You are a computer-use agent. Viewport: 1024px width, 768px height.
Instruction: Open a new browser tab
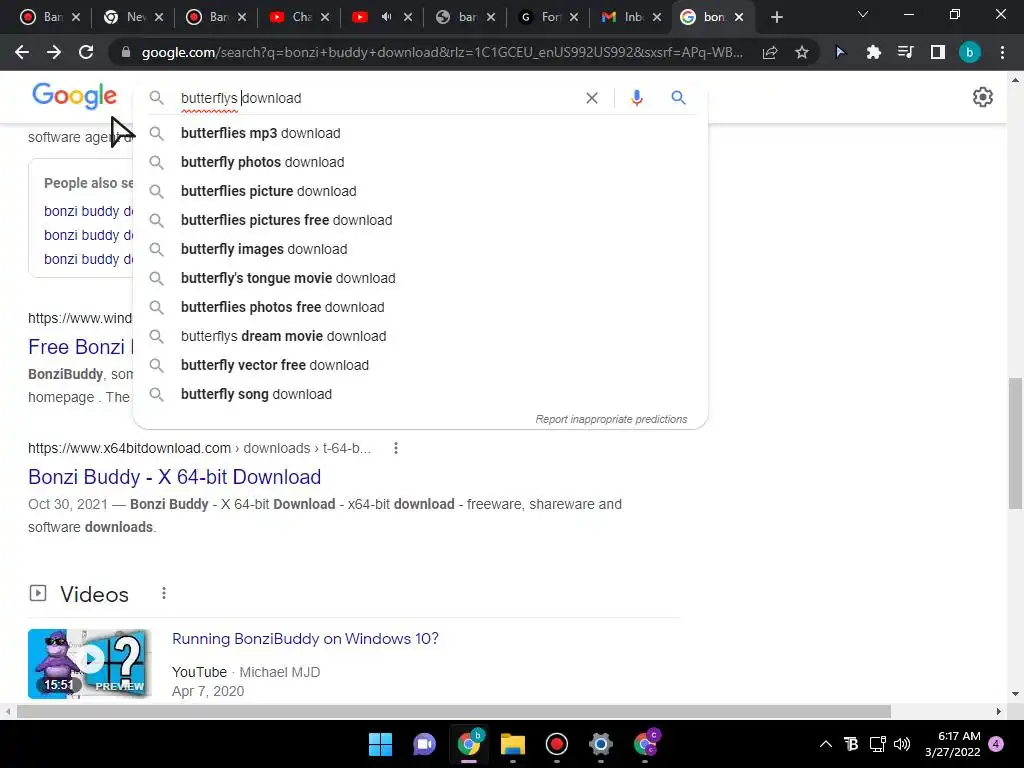pyautogui.click(x=776, y=17)
